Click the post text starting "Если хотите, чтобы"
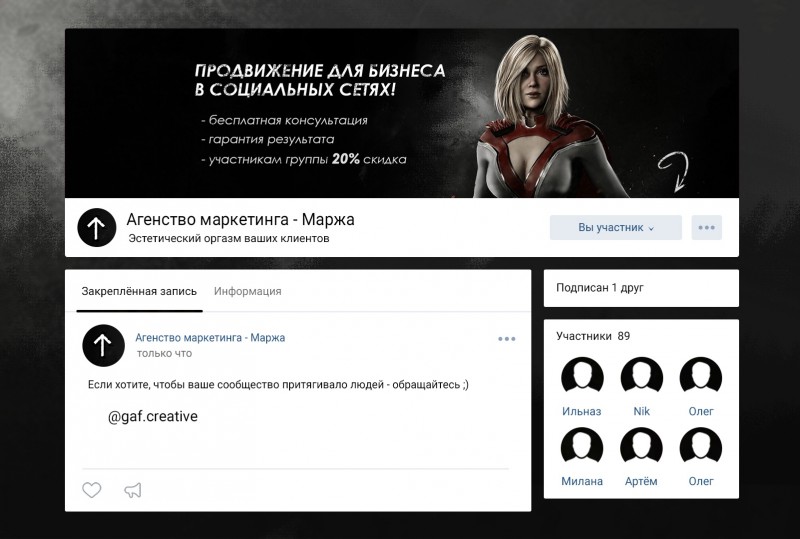The image size is (800, 539). point(278,385)
